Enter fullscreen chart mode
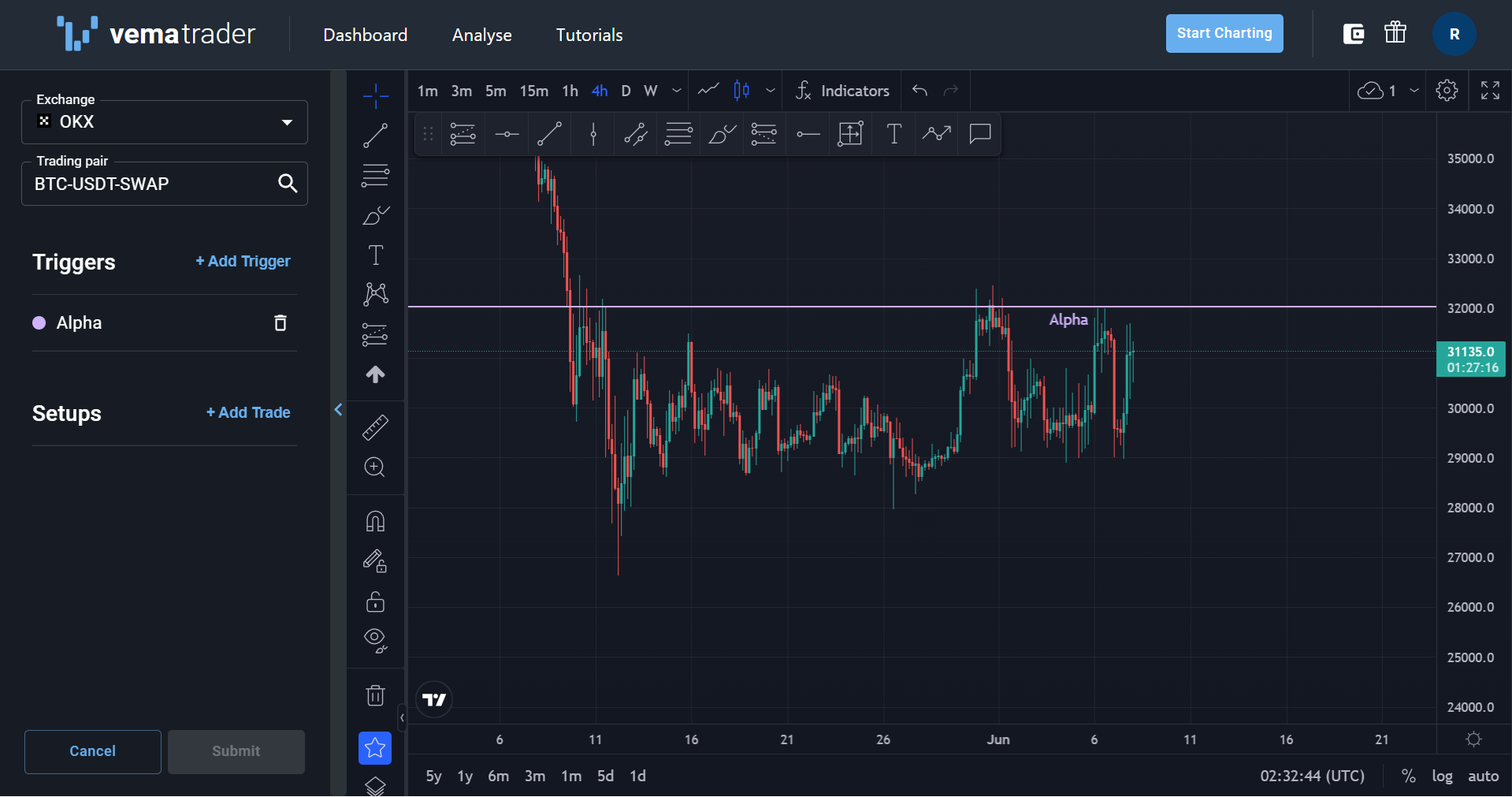 [x=1490, y=91]
